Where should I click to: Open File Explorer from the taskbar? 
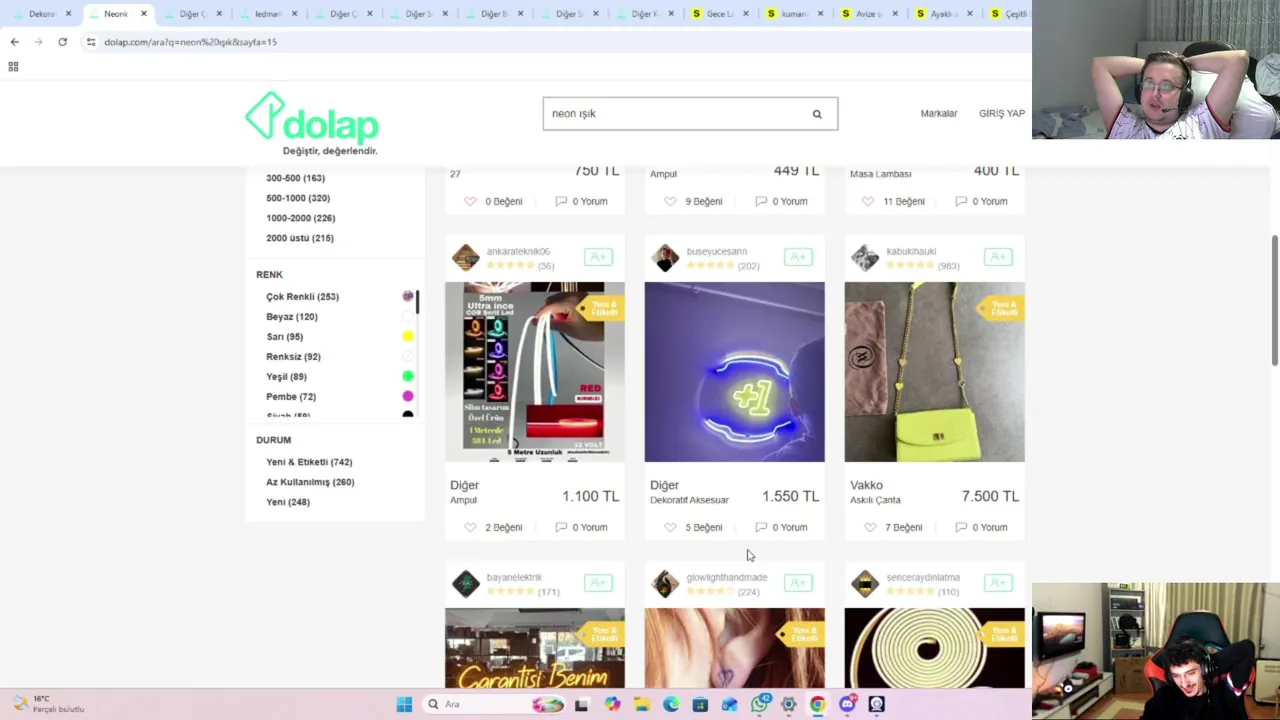(x=641, y=704)
